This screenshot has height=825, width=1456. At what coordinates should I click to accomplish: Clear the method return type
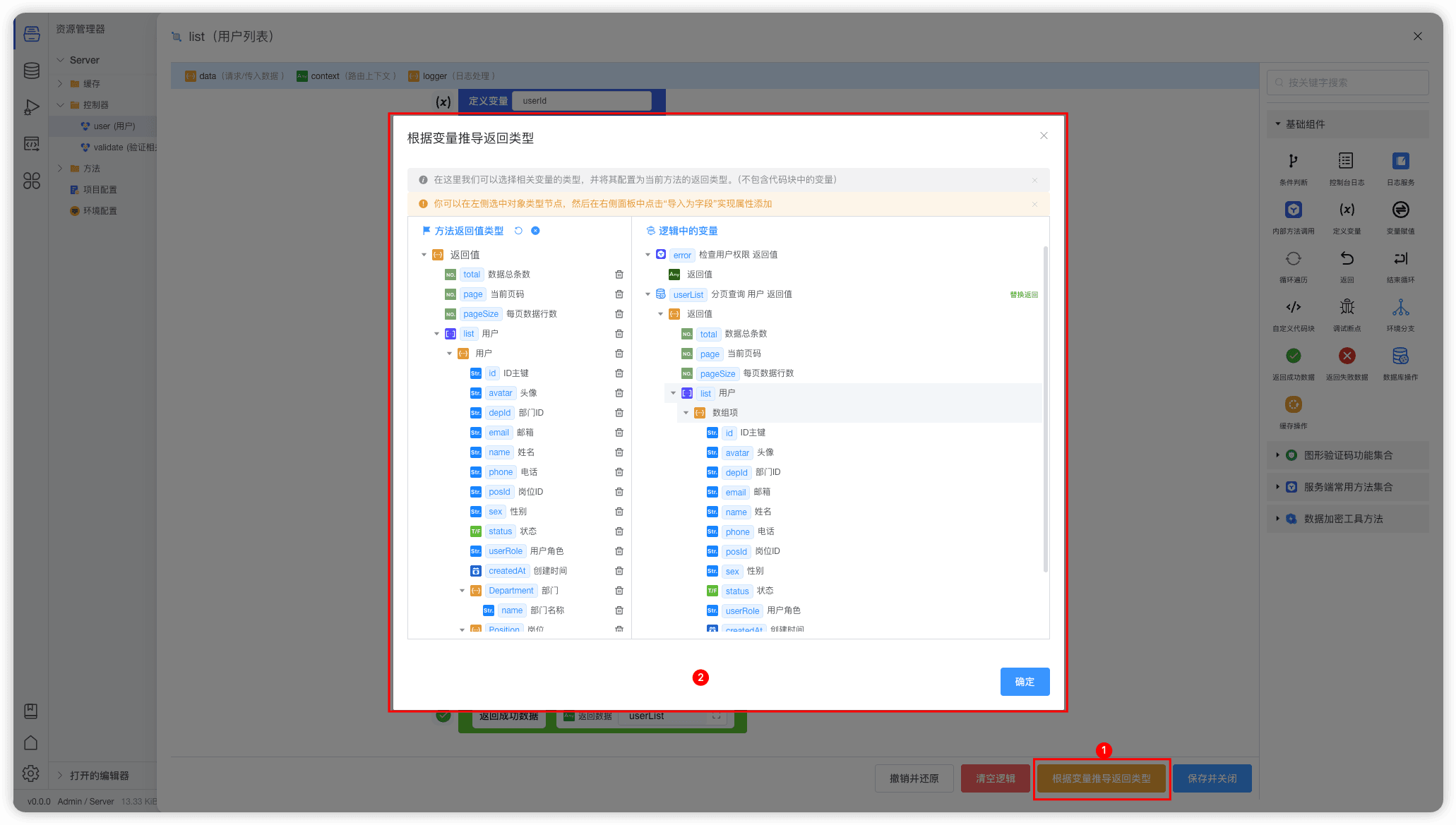pos(535,231)
